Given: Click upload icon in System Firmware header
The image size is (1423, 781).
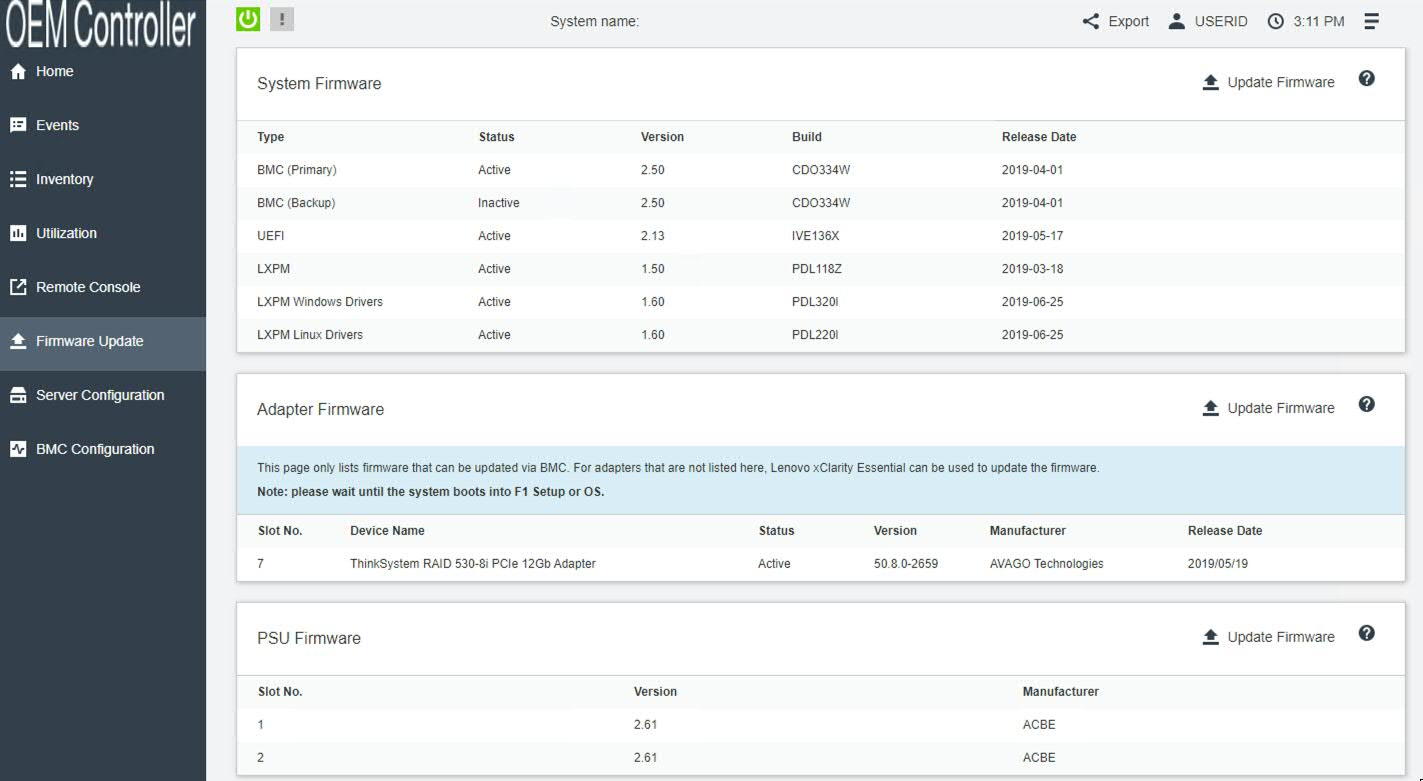Looking at the screenshot, I should (1210, 83).
